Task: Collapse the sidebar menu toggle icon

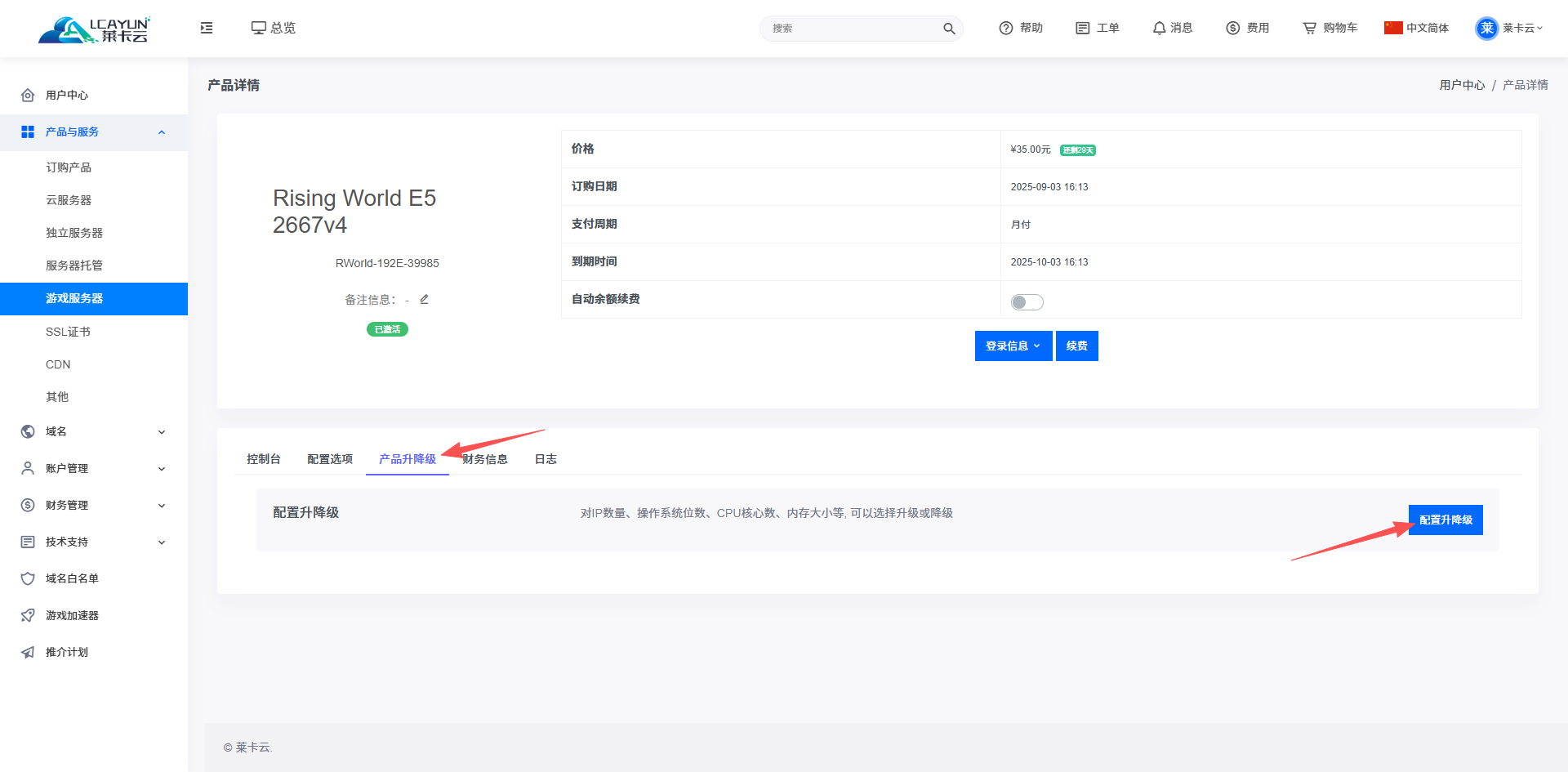Action: click(x=207, y=28)
